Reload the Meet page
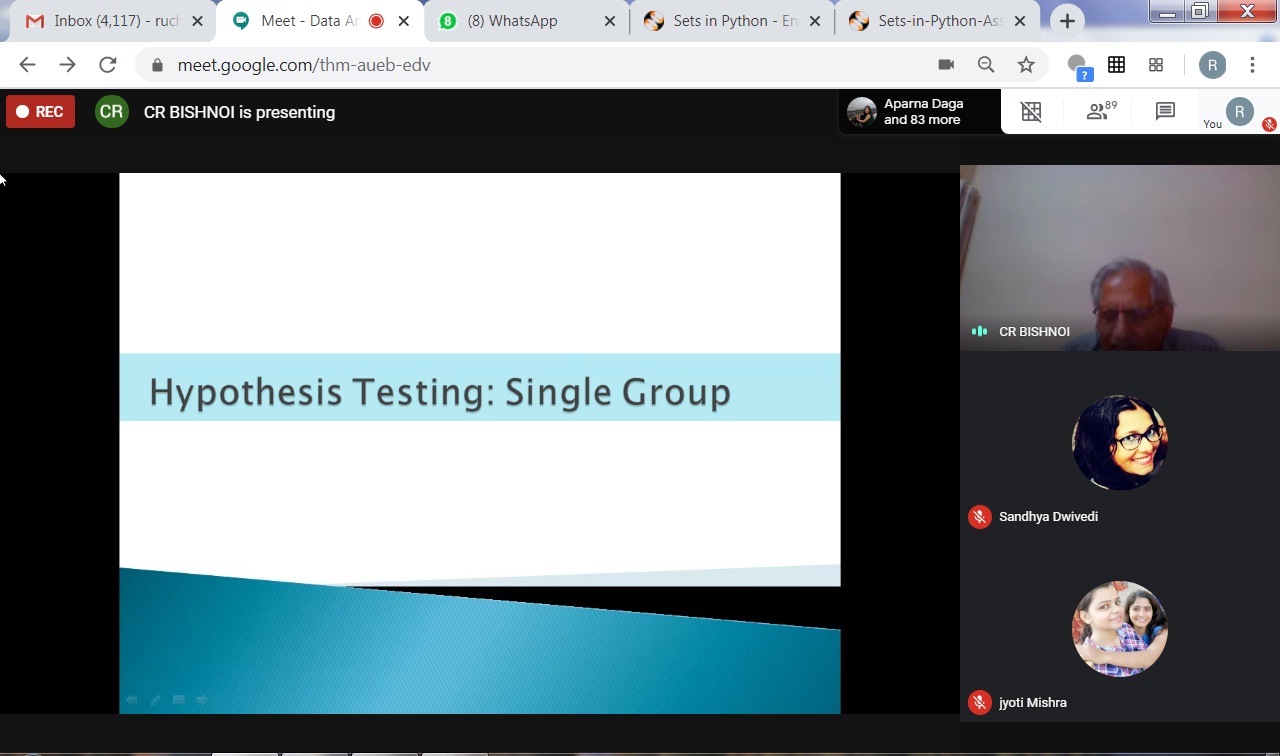1280x756 pixels. tap(107, 65)
